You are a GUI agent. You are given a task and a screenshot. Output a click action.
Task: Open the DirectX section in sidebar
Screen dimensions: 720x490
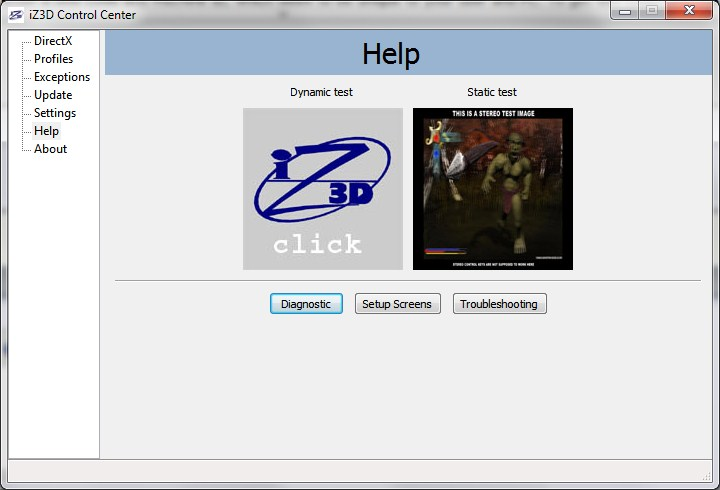[53, 41]
